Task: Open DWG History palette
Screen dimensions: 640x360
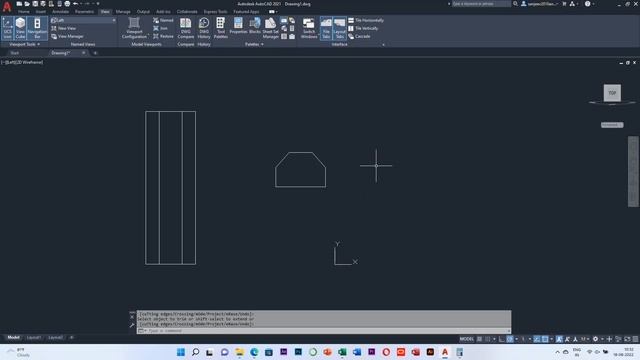Action: point(204,28)
